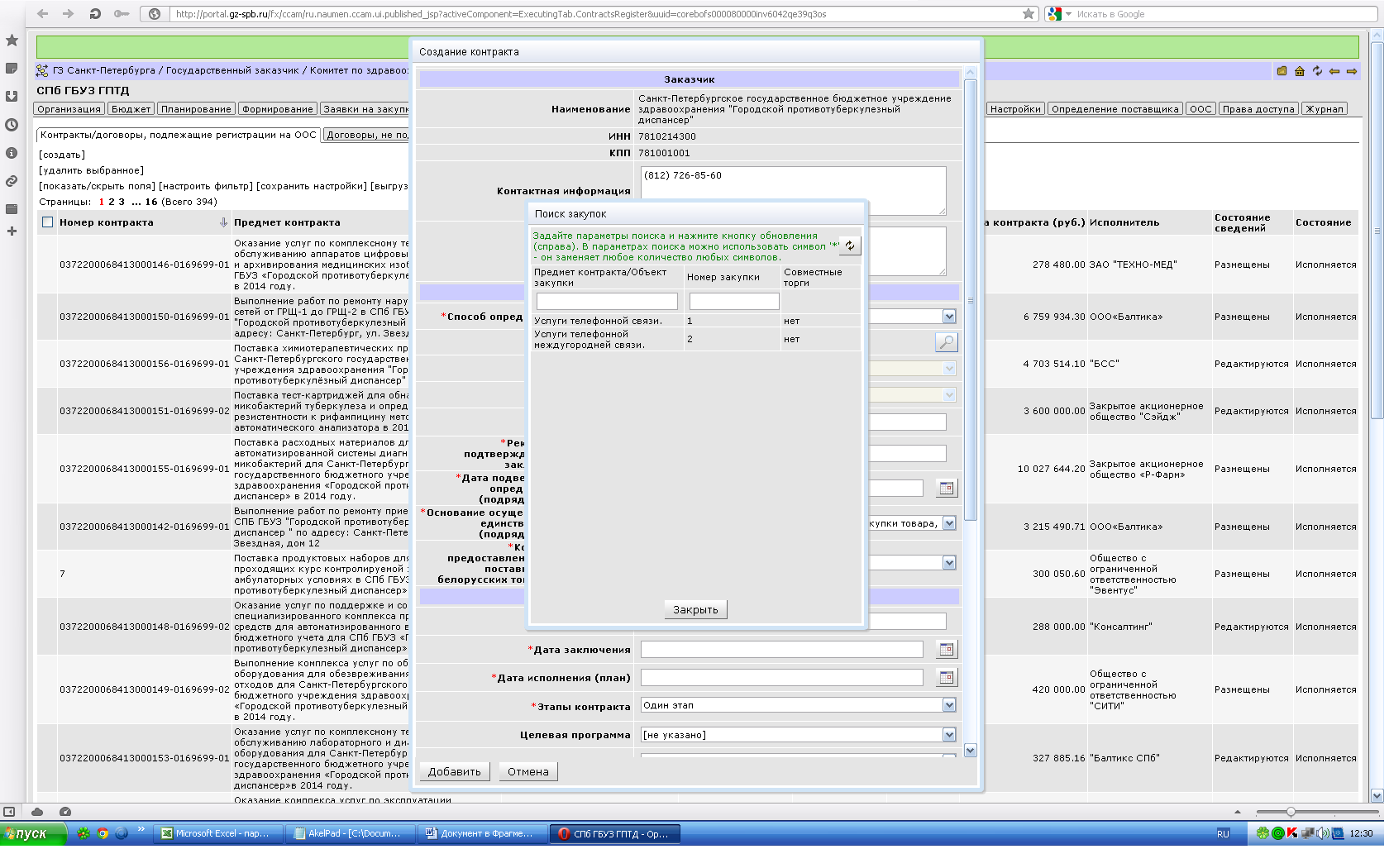Open bookmarks star in the left sidebar

[12, 40]
